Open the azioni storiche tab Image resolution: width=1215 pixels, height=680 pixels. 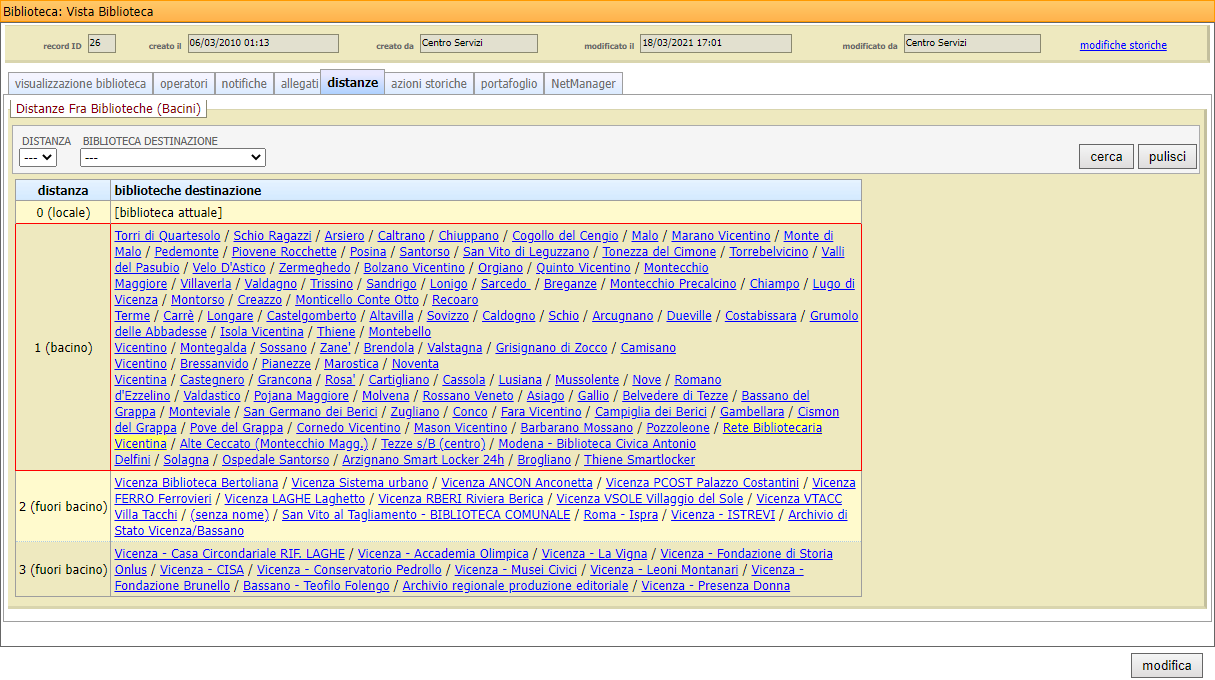(x=428, y=84)
